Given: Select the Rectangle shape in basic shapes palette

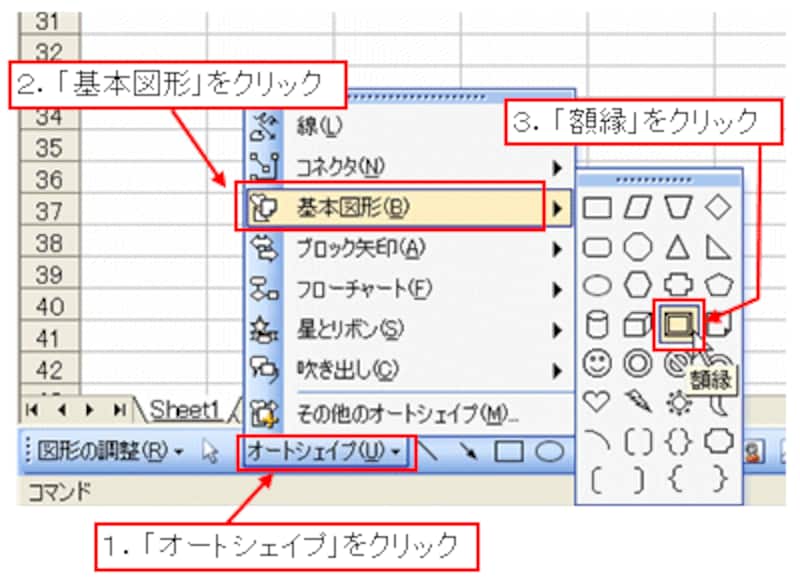Looking at the screenshot, I should point(597,208).
